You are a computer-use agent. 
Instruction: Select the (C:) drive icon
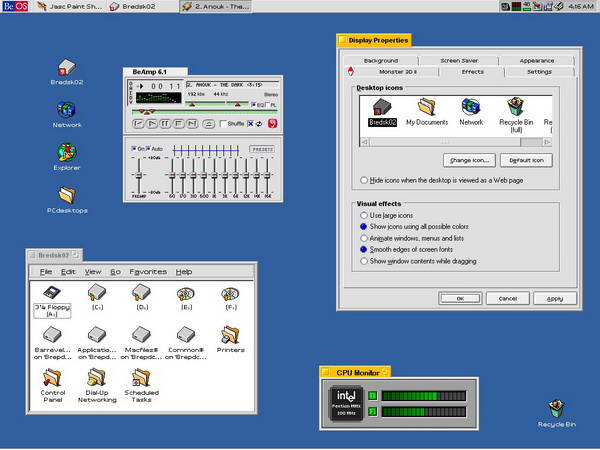pyautogui.click(x=97, y=293)
